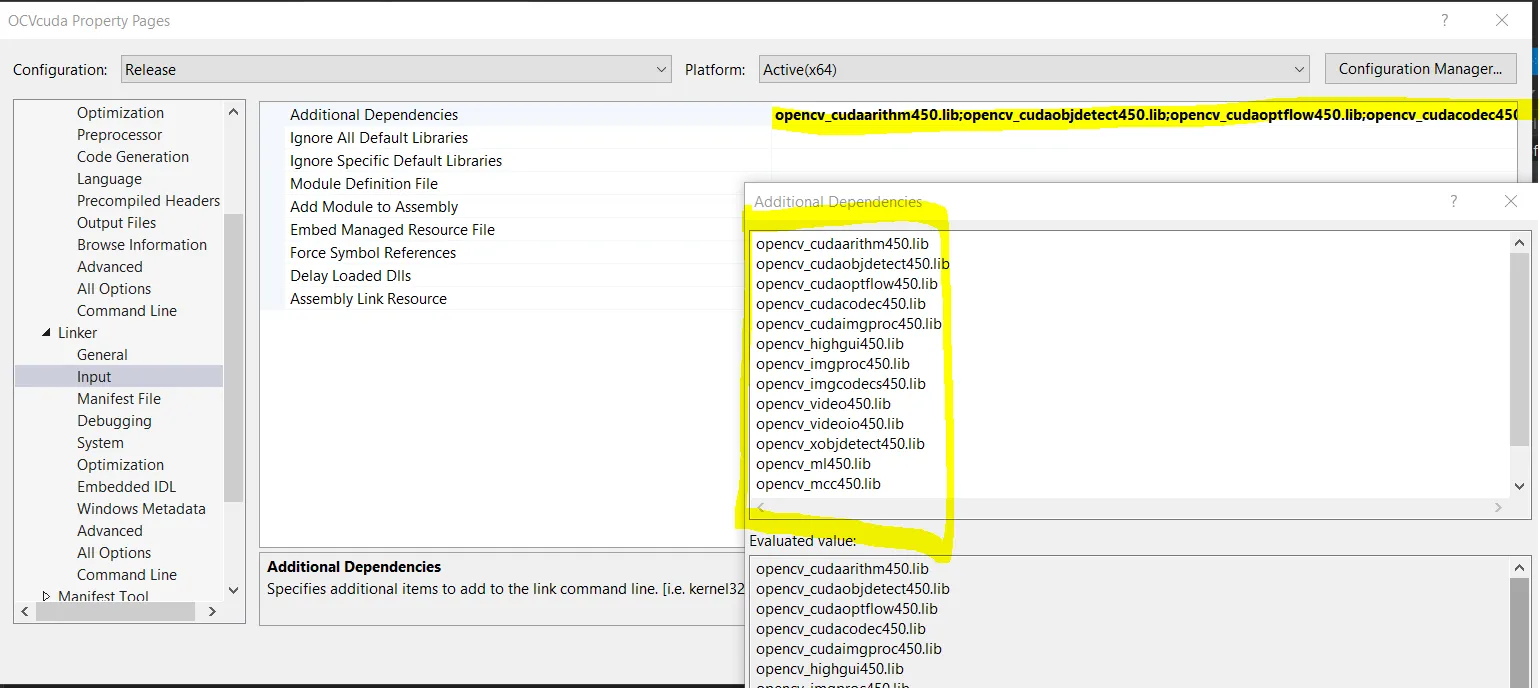The image size is (1539, 688).
Task: Click the tree panel scroll up arrow
Action: [234, 112]
